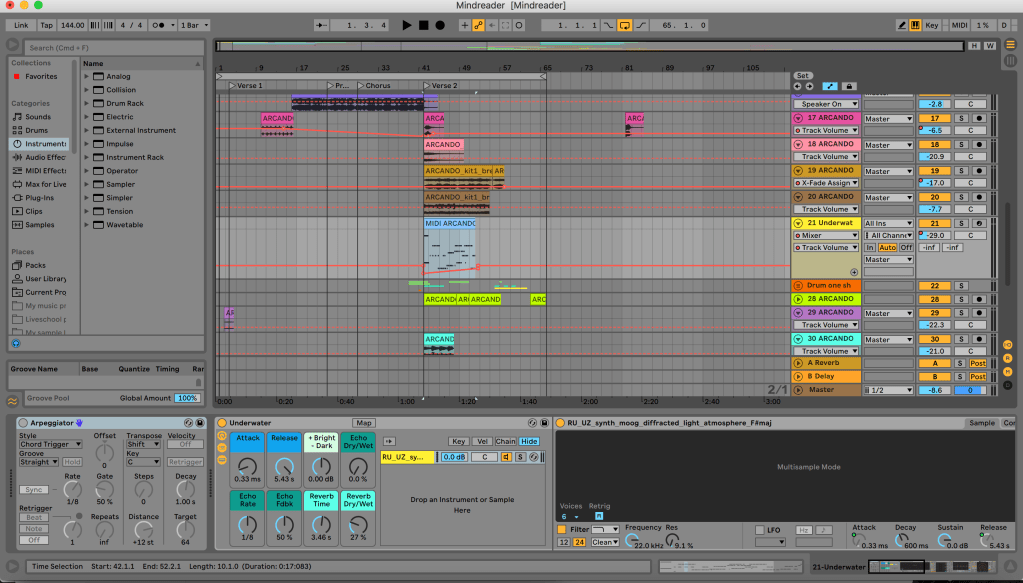This screenshot has width=1023, height=583.
Task: Click the Tap tempo button
Action: [x=47, y=25]
